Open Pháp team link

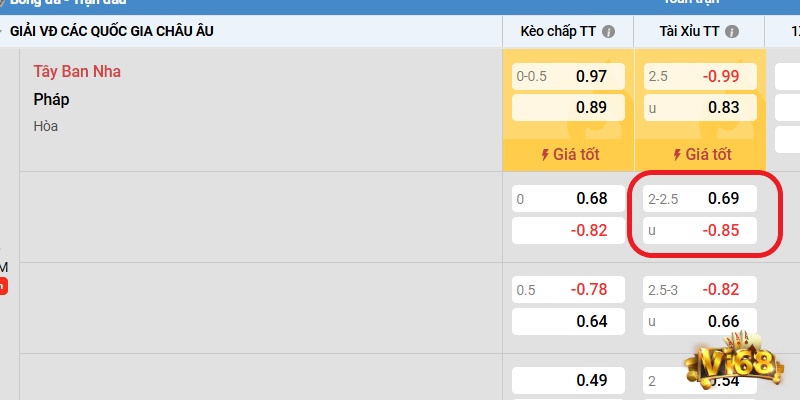51,100
